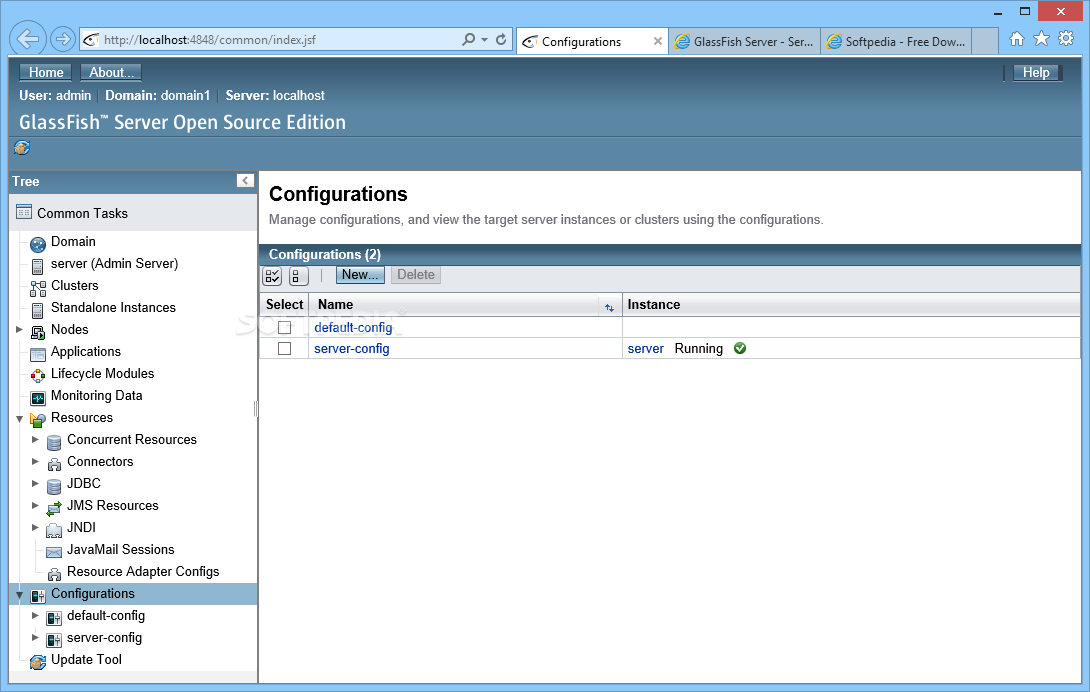The height and width of the screenshot is (692, 1090).
Task: Click the JNDI icon in tree
Action: [x=54, y=530]
